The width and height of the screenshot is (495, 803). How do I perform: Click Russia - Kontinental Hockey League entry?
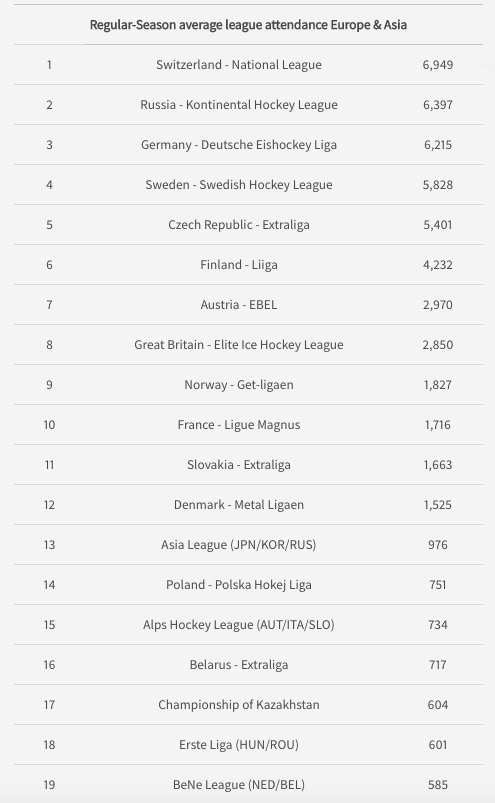coord(239,104)
